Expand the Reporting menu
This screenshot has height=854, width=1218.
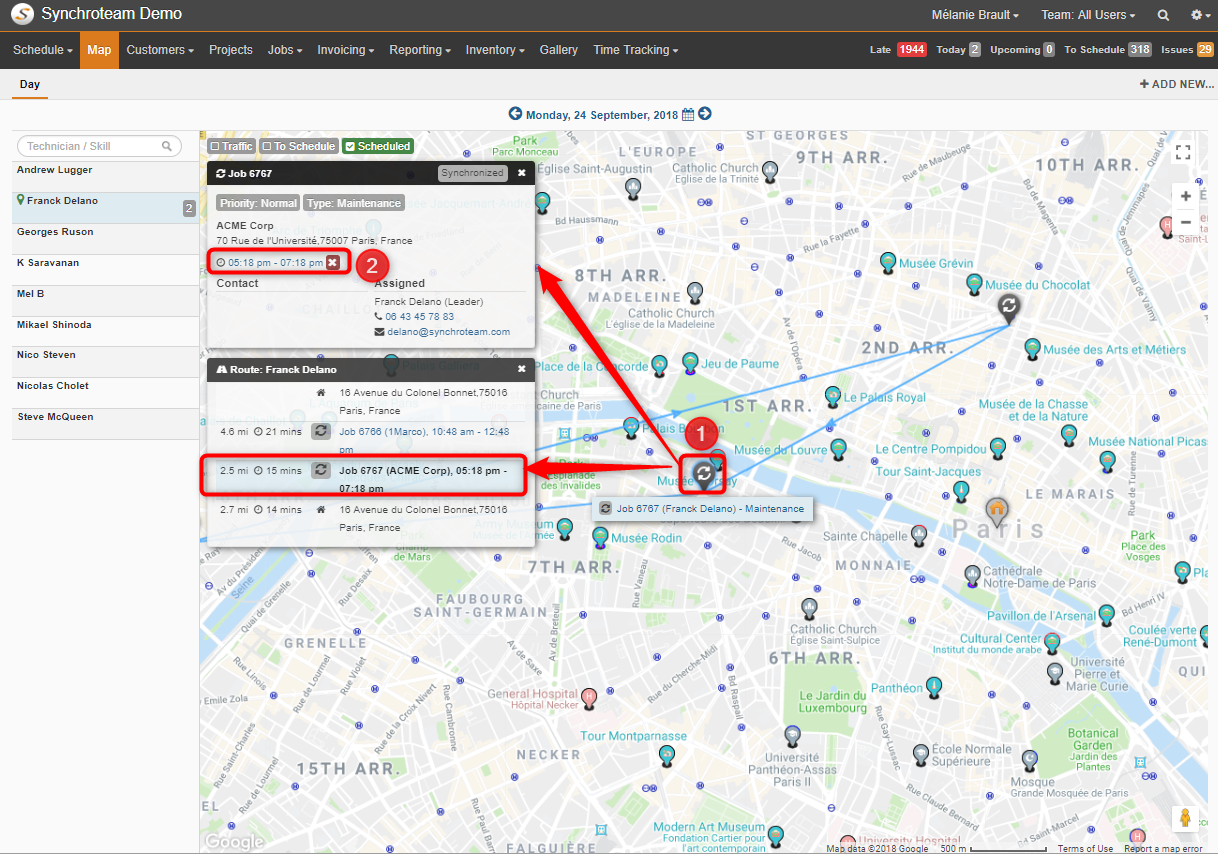click(420, 50)
